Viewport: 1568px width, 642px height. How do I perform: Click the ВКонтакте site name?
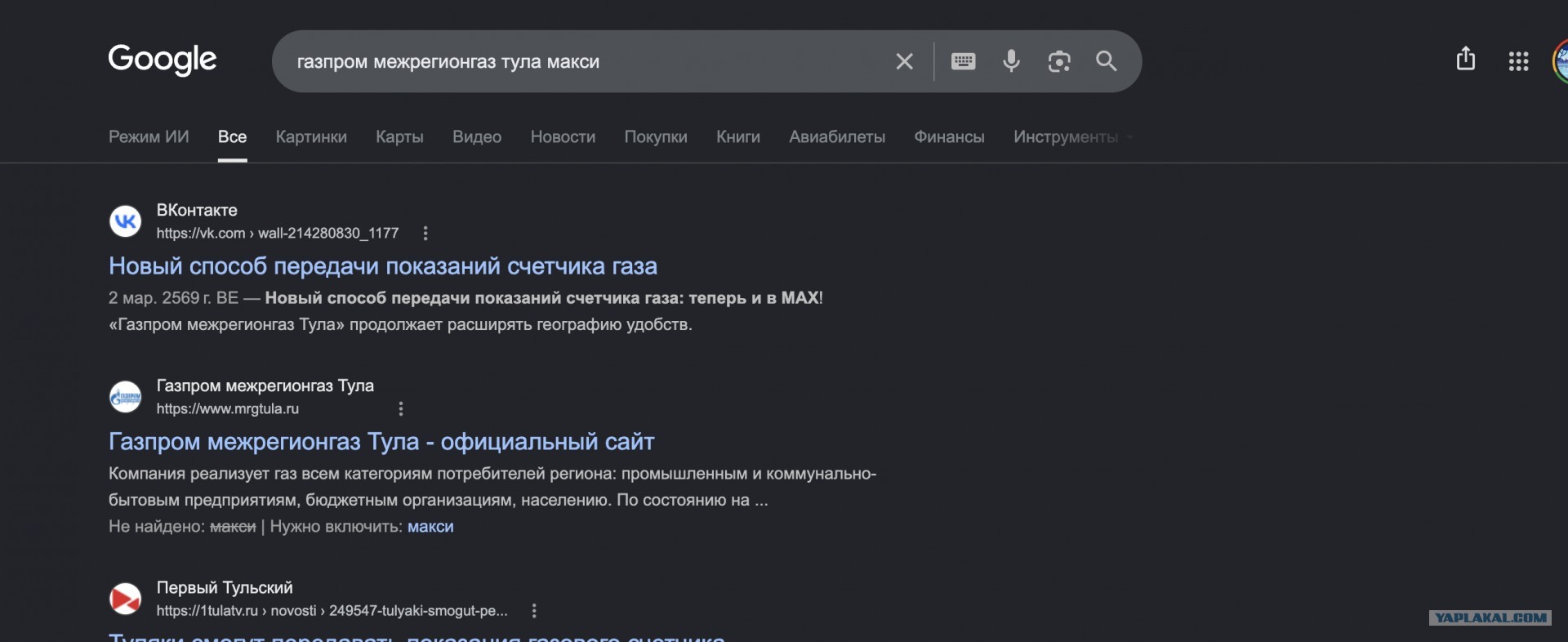[x=197, y=210]
